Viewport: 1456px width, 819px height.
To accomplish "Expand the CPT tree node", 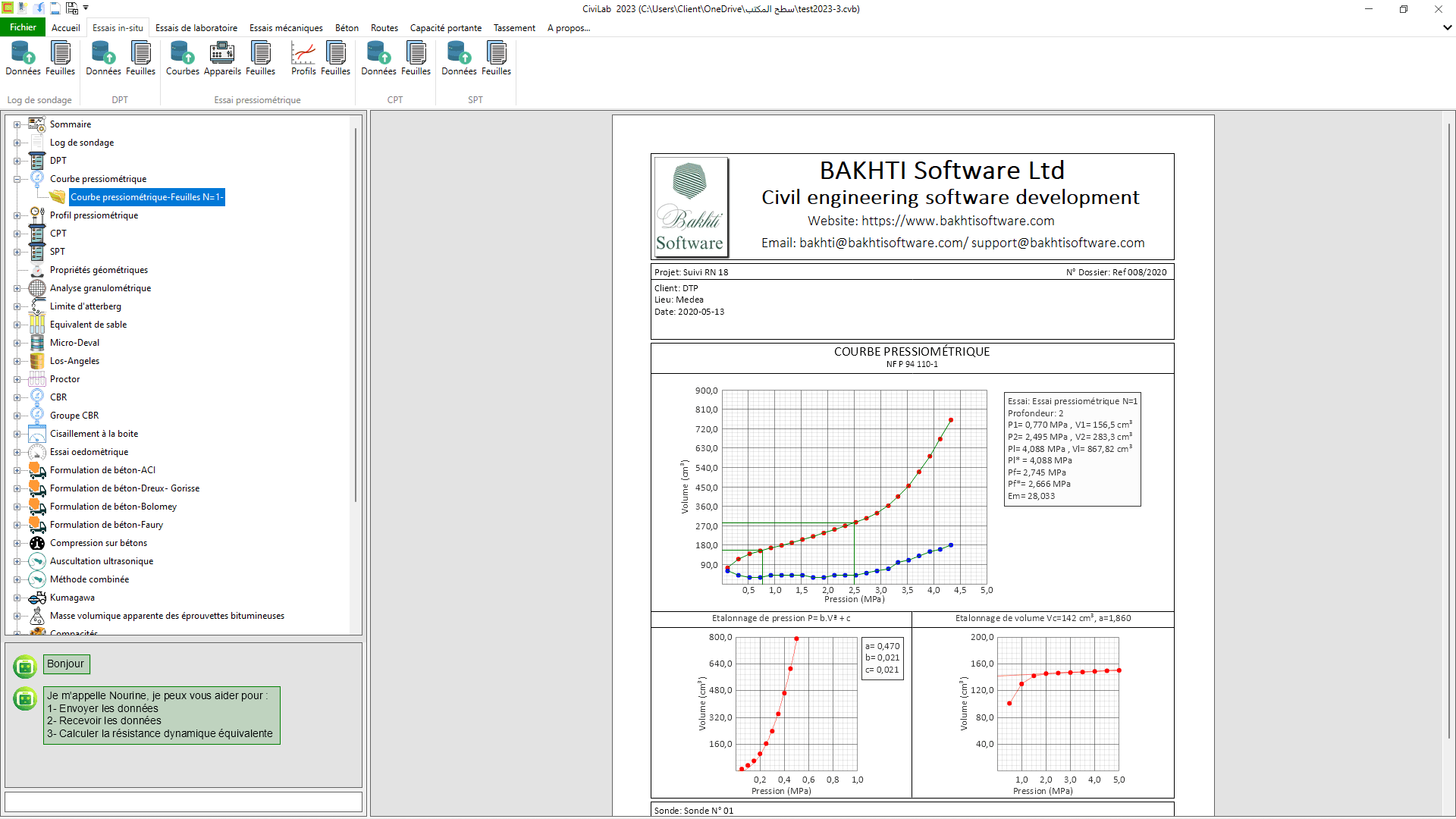I will [17, 234].
